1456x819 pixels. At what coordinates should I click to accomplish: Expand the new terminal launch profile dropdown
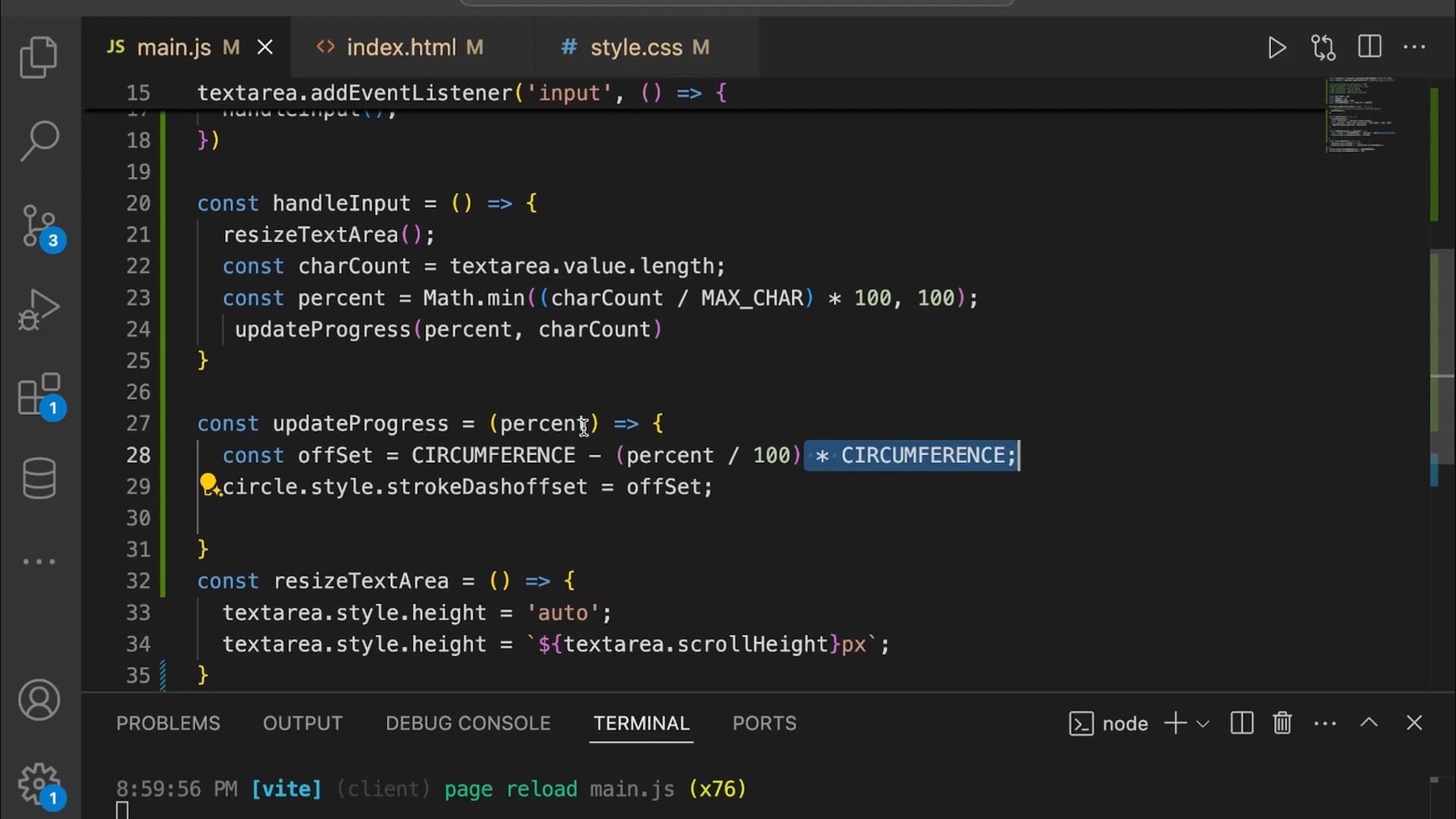(1203, 723)
